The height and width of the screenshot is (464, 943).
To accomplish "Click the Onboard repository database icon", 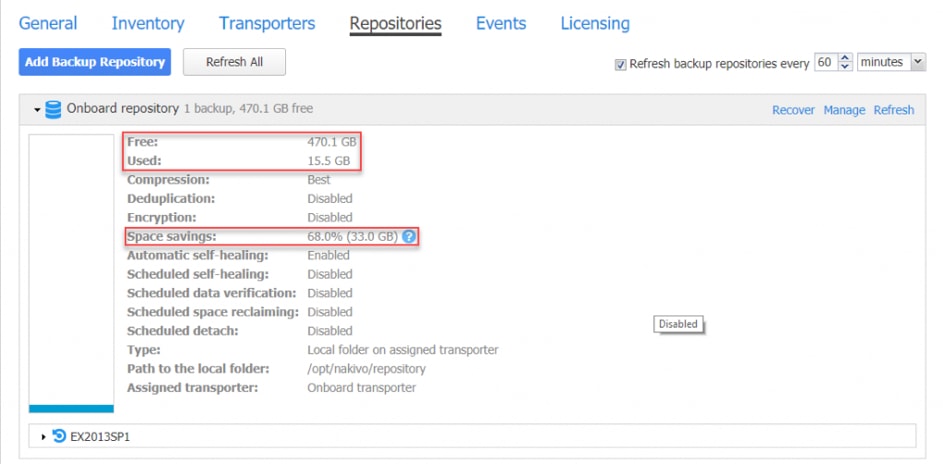I will point(53,109).
